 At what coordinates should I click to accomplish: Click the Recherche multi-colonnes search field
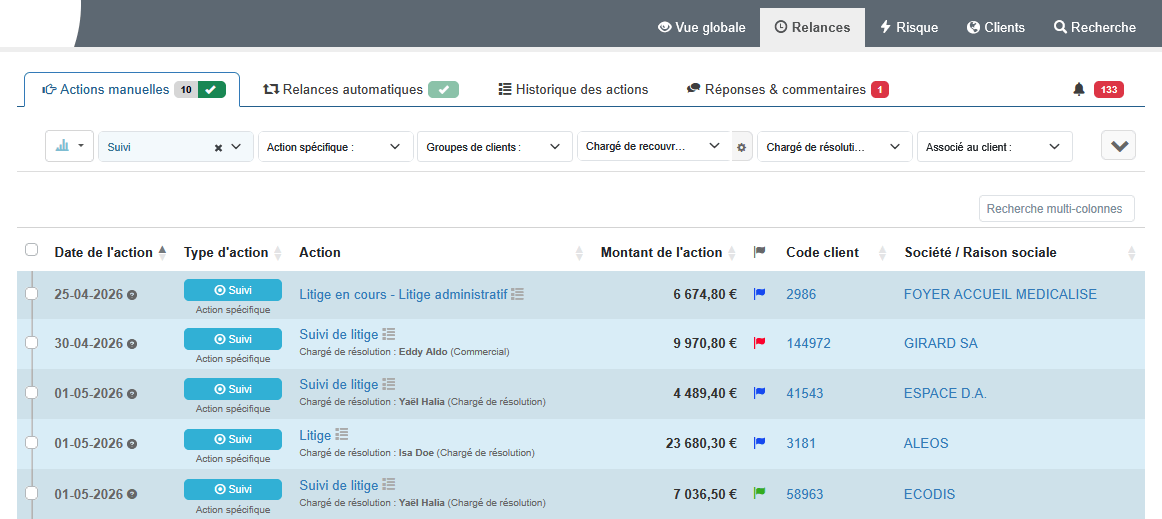pyautogui.click(x=1056, y=209)
